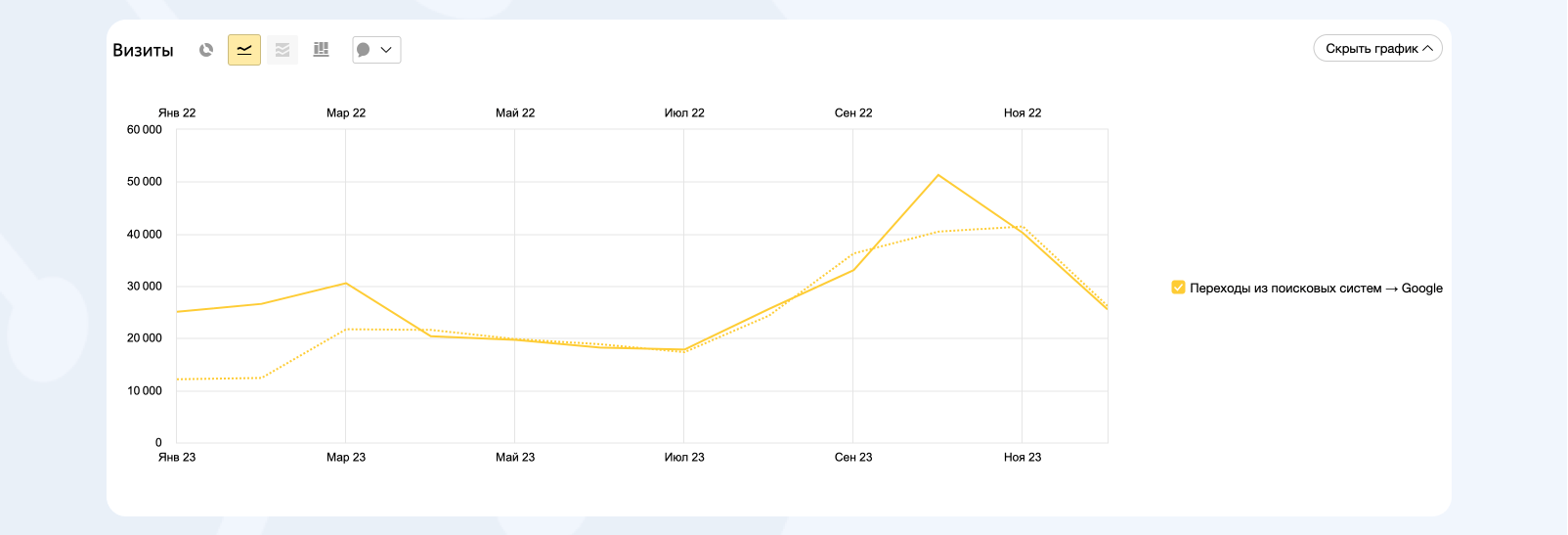Uncheck the Google search traffic checkbox
The image size is (1568, 535).
pyautogui.click(x=1178, y=288)
